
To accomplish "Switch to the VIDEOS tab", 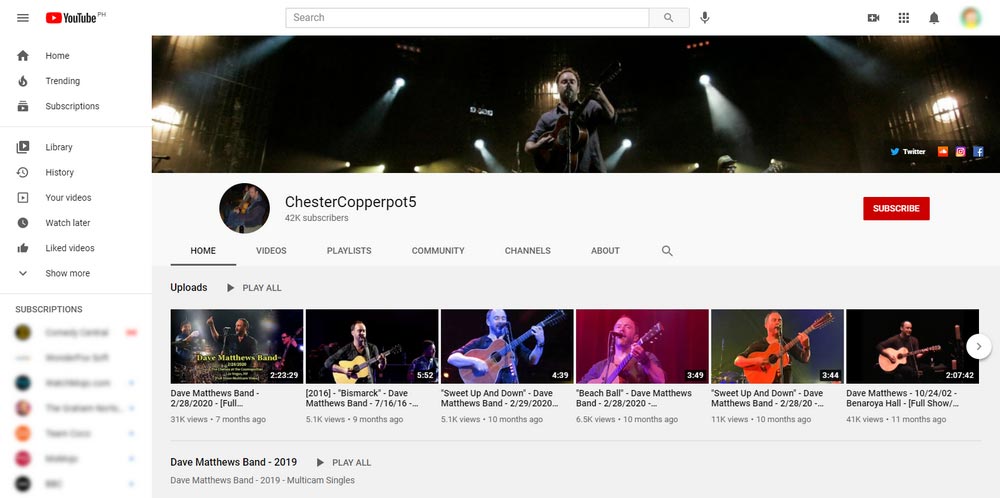I will [271, 251].
